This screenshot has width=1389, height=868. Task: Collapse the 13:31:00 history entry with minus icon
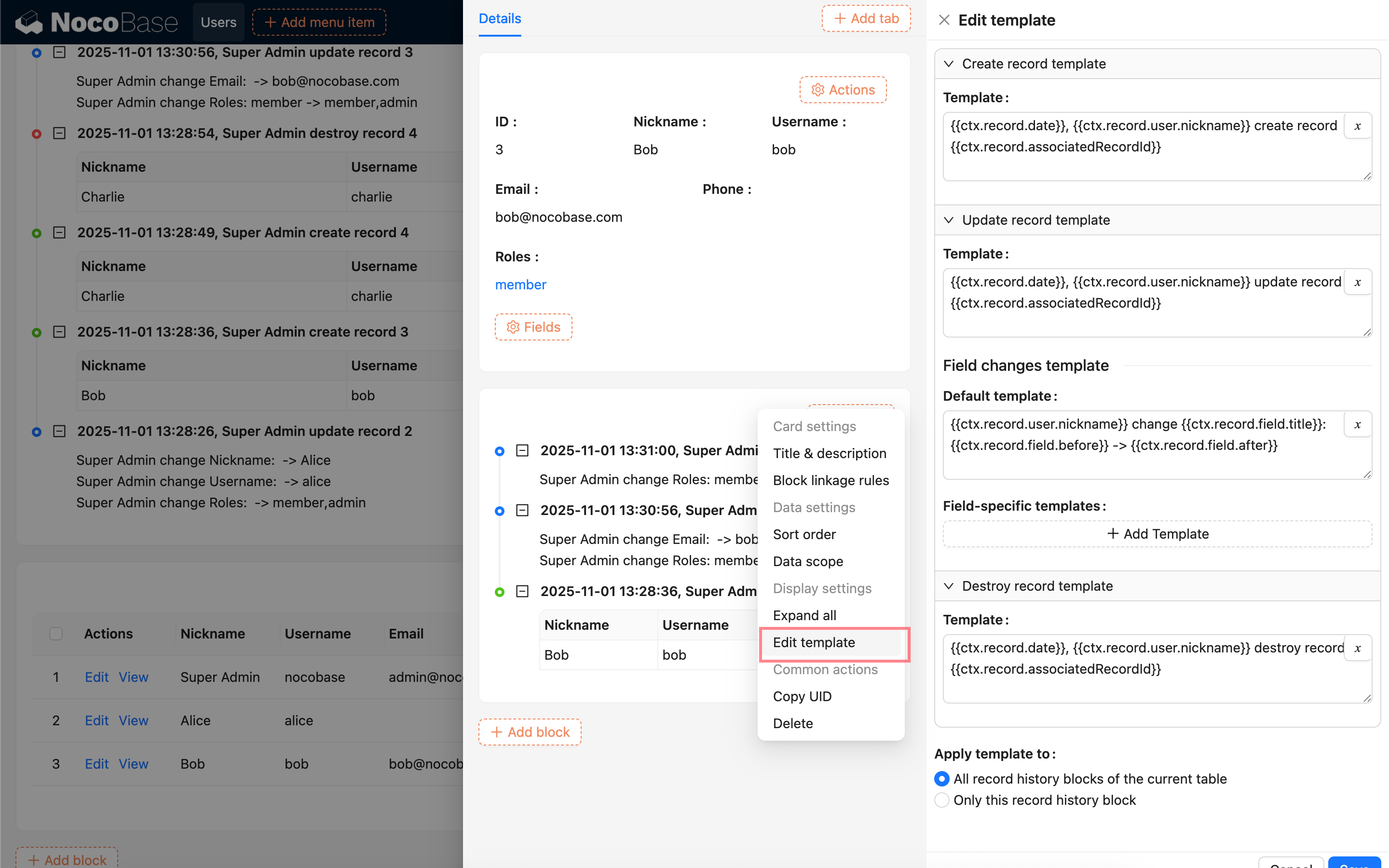[522, 451]
